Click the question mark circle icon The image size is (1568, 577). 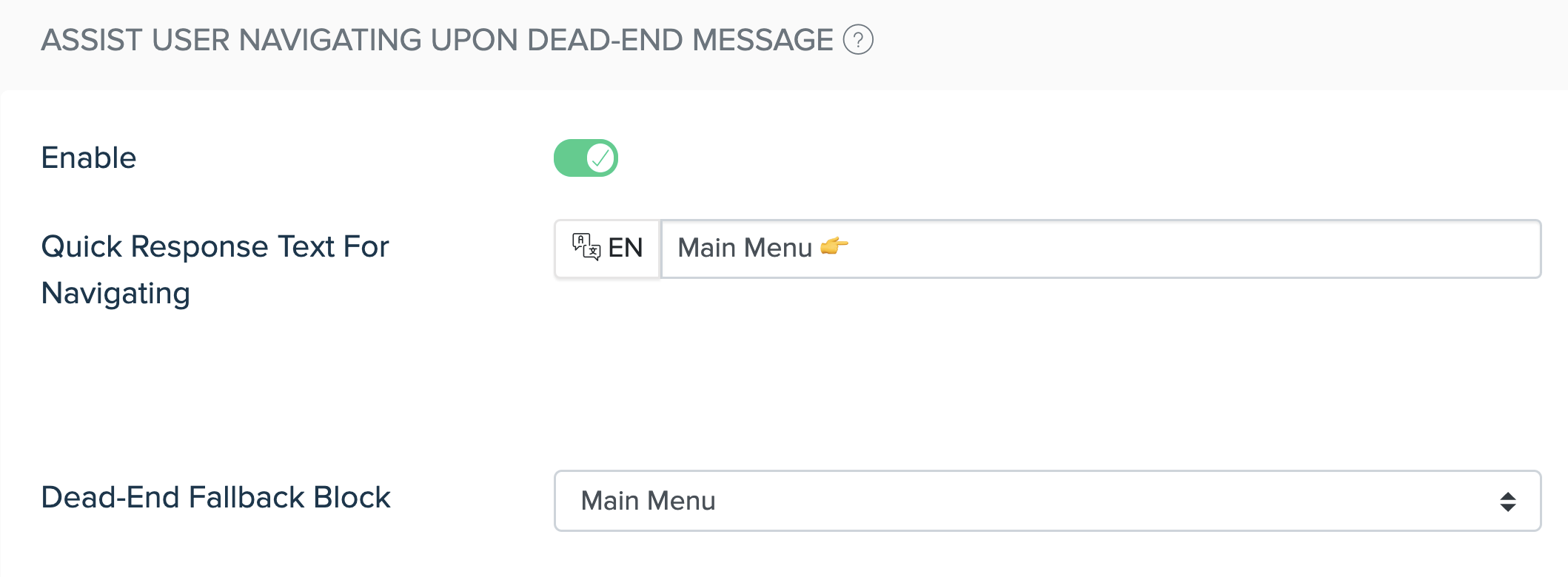858,40
